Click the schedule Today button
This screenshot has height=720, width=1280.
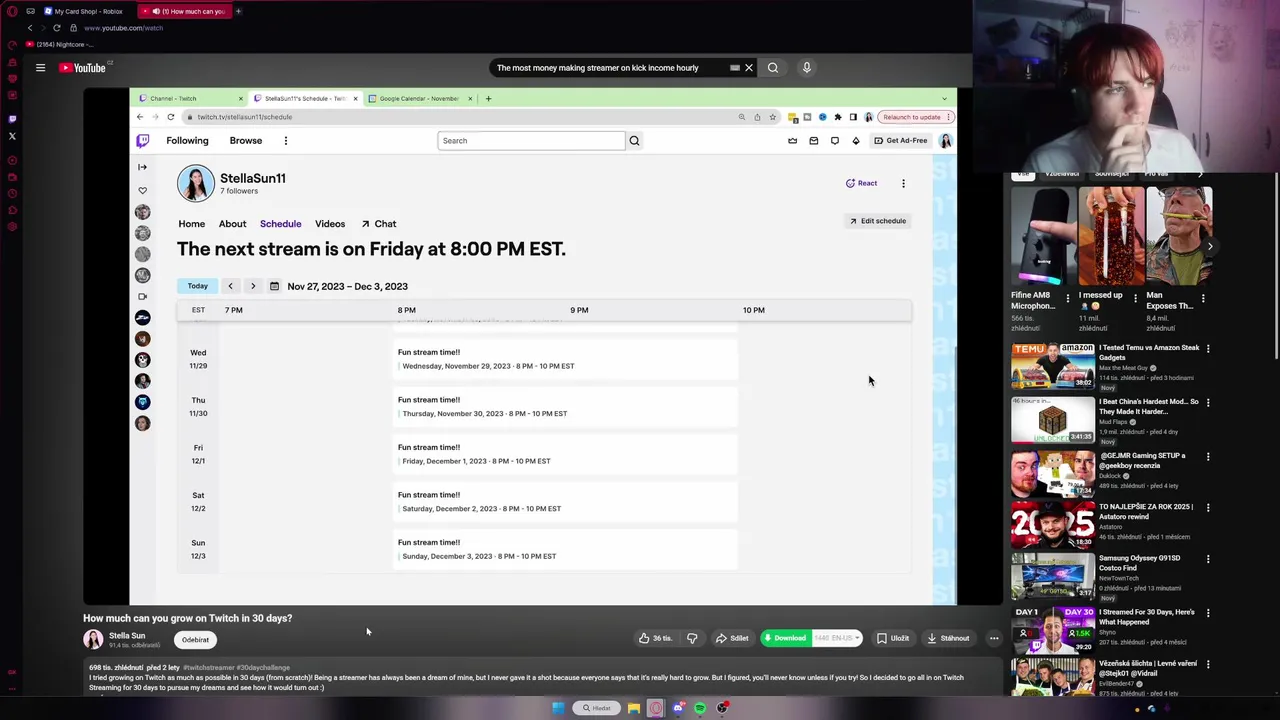point(198,286)
